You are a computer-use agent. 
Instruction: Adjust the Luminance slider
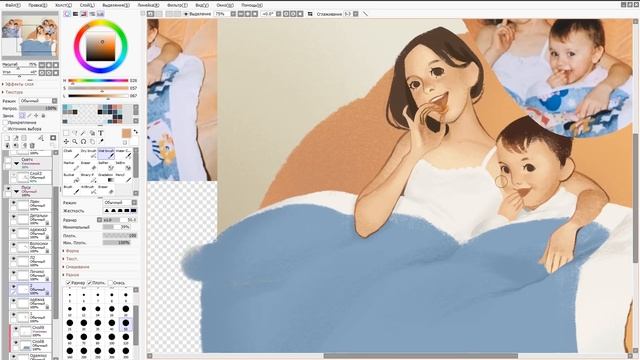pyautogui.click(x=98, y=96)
